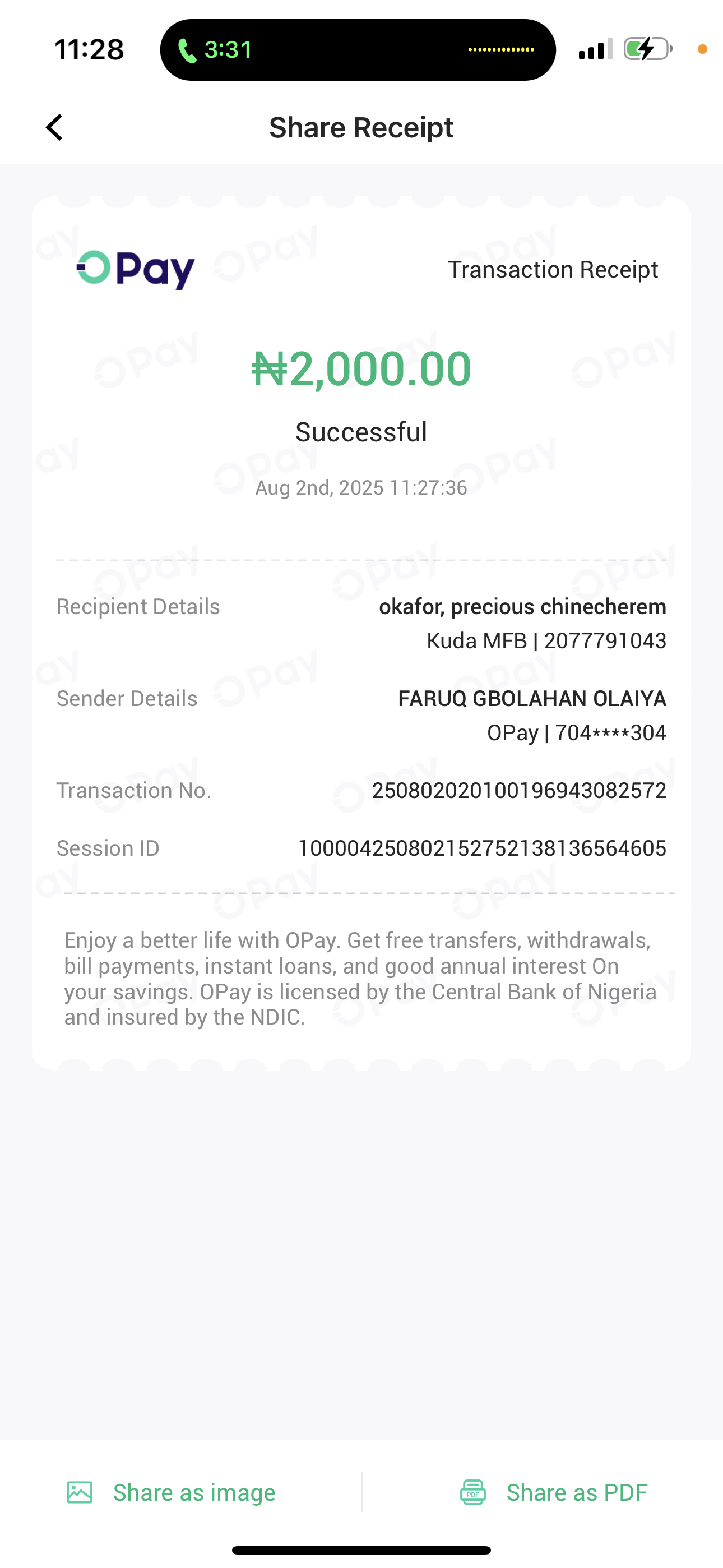This screenshot has height=1568, width=723.
Task: Tap the battery charging icon
Action: pyautogui.click(x=647, y=49)
